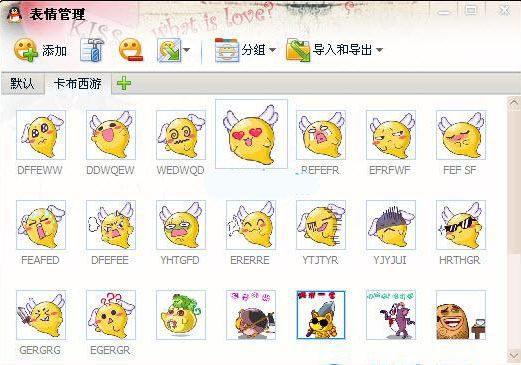Expand the 导入和导出 dropdown arrow
521x365 pixels.
coord(379,50)
